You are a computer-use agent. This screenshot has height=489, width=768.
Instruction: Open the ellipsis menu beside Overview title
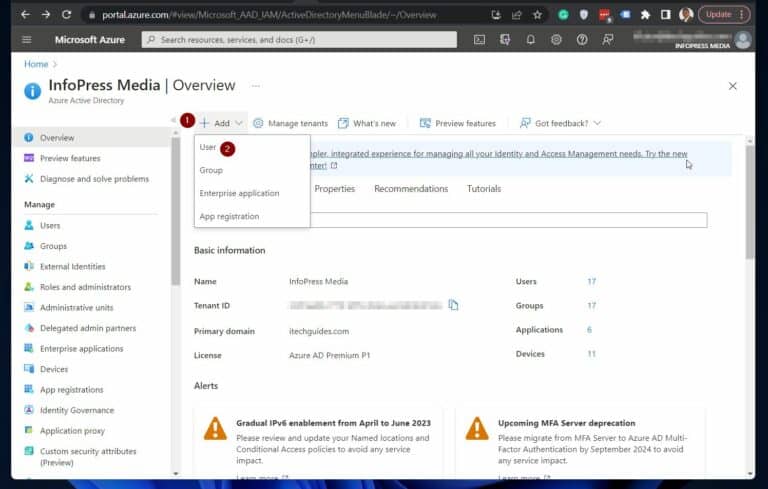(x=256, y=86)
